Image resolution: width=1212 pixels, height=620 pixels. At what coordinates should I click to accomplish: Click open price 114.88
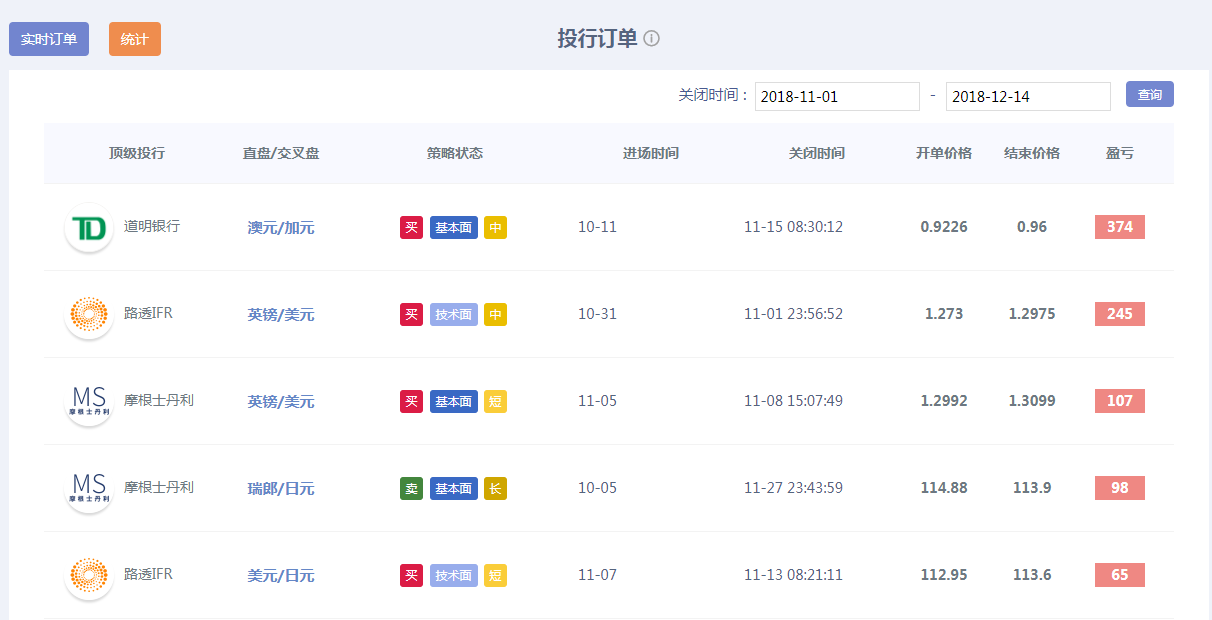tap(944, 488)
